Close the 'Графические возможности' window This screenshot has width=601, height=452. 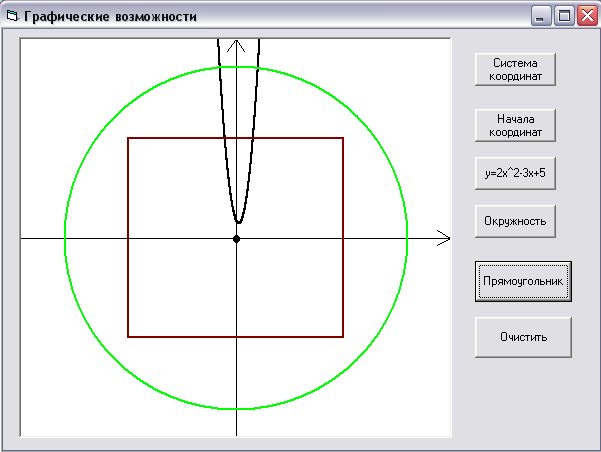pyautogui.click(x=588, y=16)
